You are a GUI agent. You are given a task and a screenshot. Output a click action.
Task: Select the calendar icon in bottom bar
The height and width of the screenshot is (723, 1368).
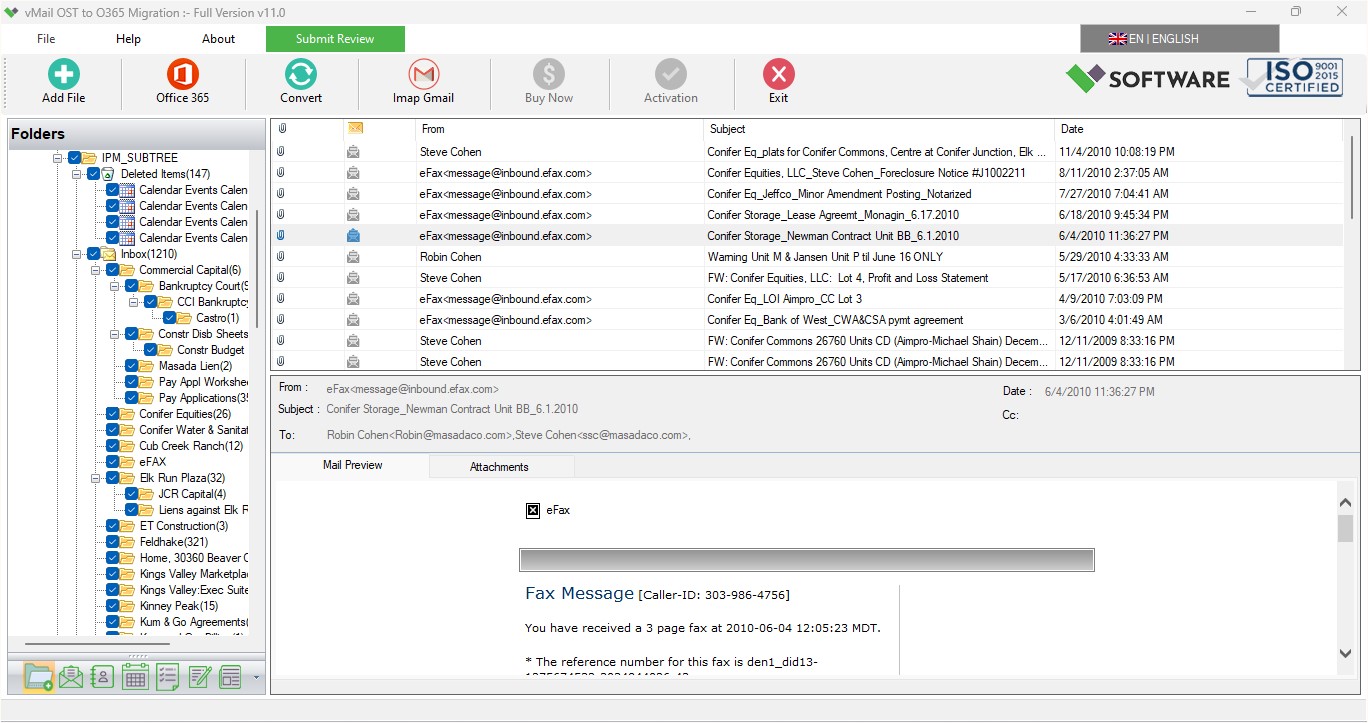[135, 677]
